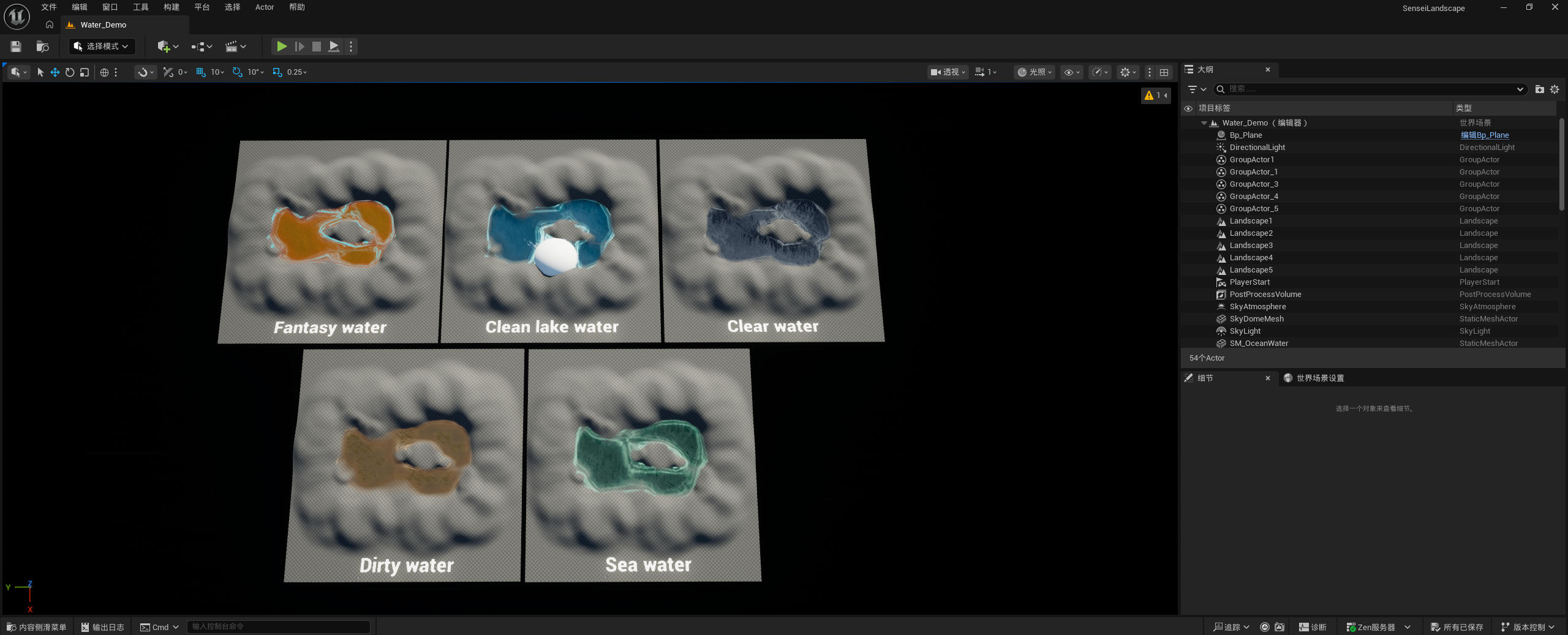Switch to 世界场景设置 tab
Screen dimensions: 1568x635
(x=1314, y=378)
